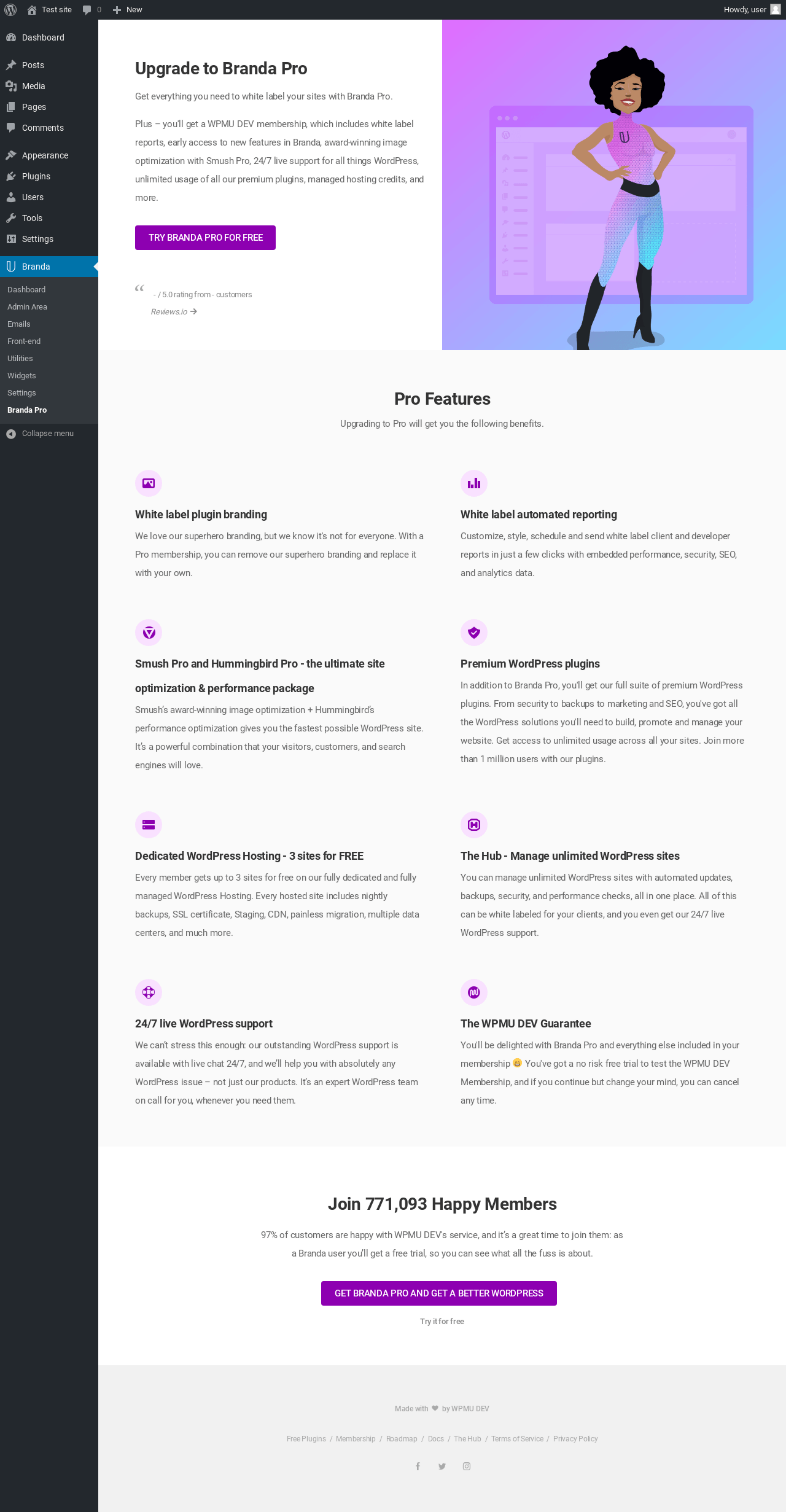The height and width of the screenshot is (1512, 786).
Task: Click the Appearance brush icon in sidebar
Action: point(11,155)
